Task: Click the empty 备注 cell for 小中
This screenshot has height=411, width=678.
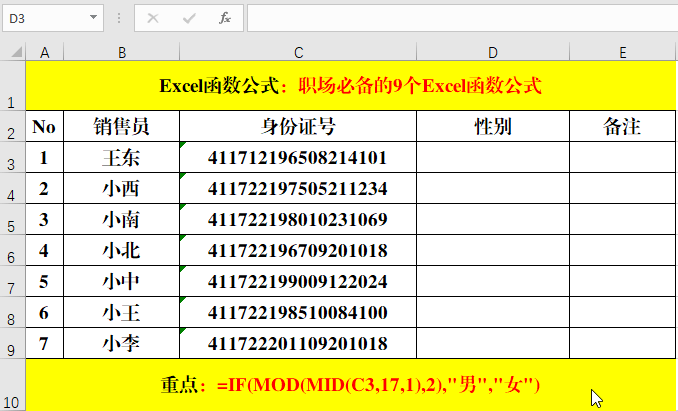Action: tap(623, 281)
